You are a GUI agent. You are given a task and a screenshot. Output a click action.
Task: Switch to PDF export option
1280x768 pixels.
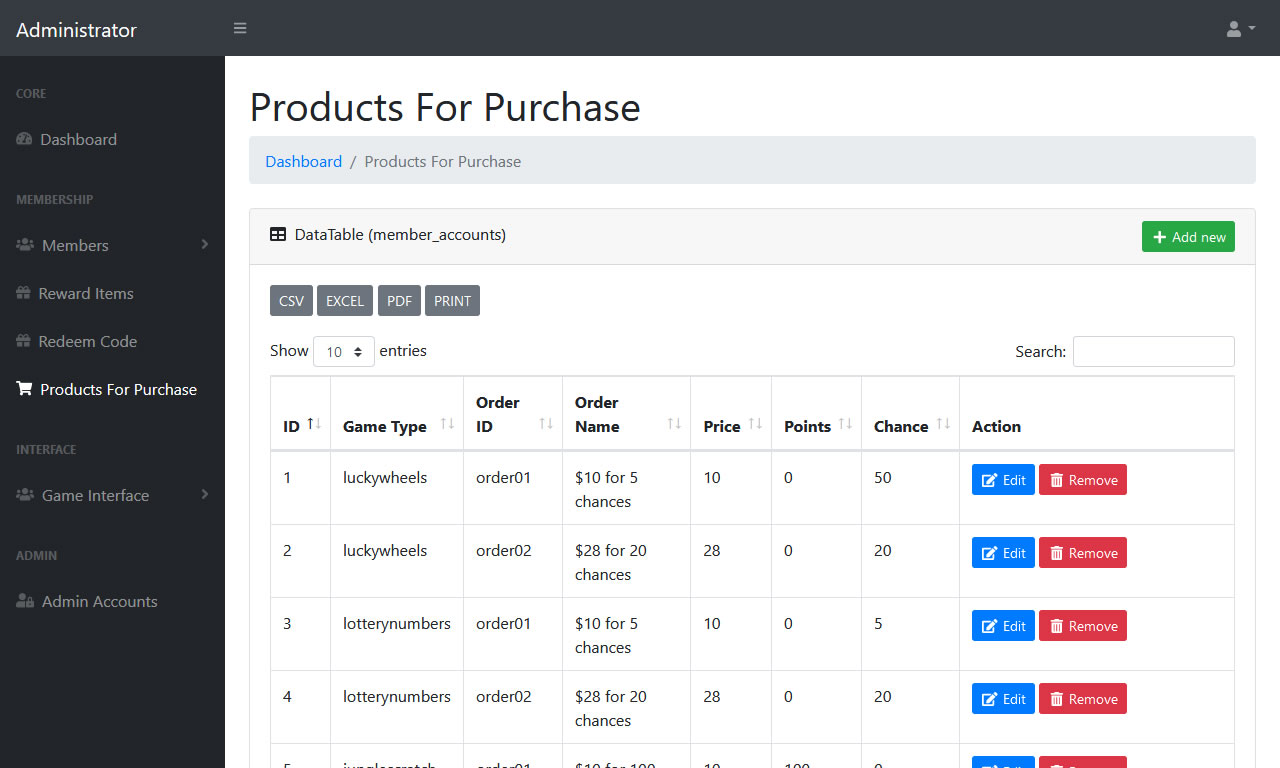399,300
